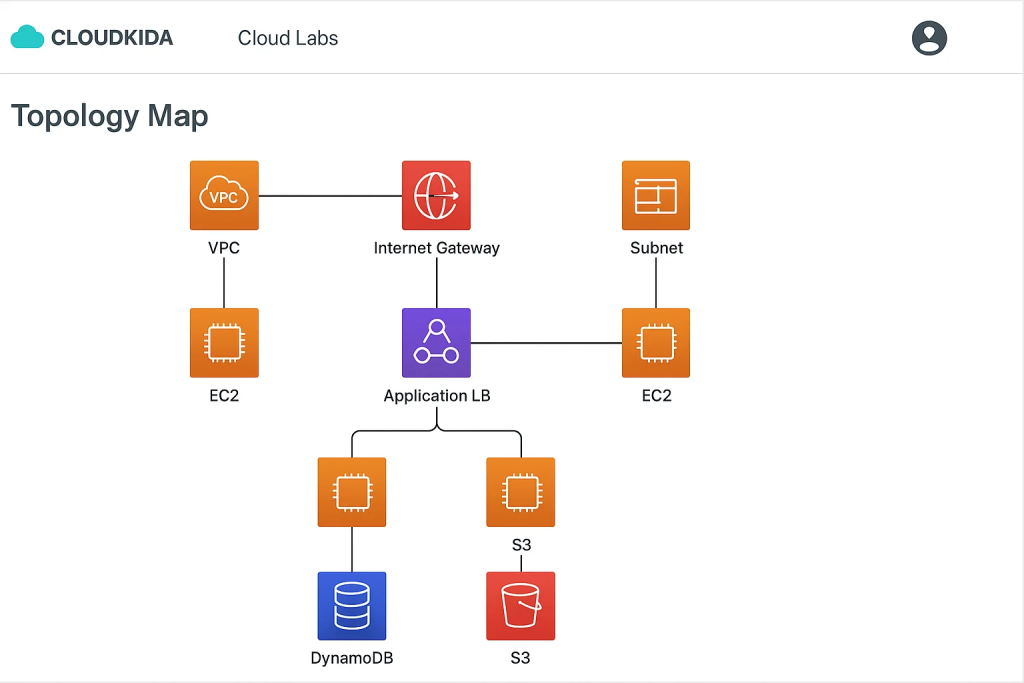Click the DynamoDB text label
This screenshot has width=1024, height=683.
352,658
